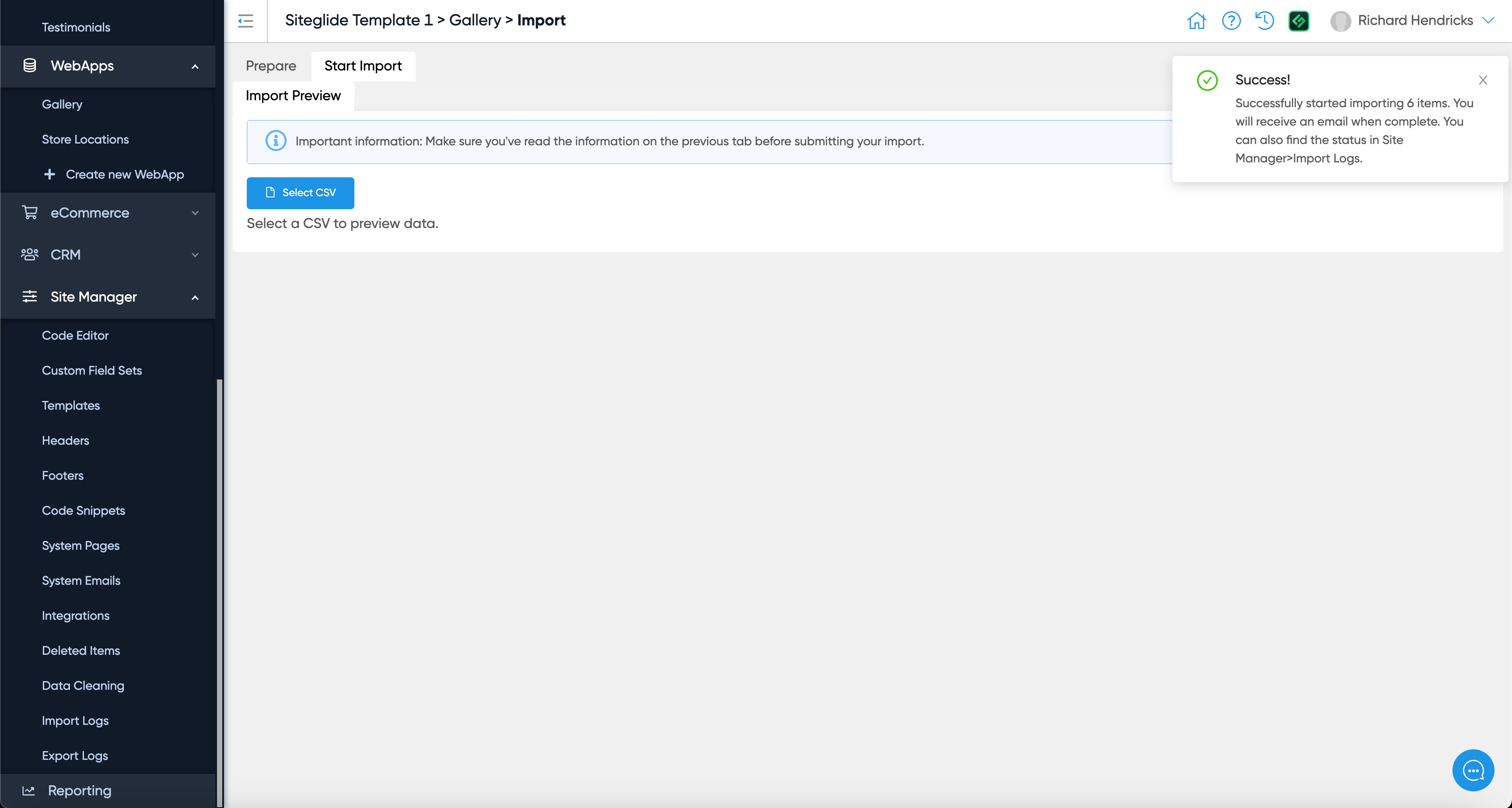The image size is (1512, 808).
Task: Expand the CRM section chevron
Action: [x=195, y=255]
